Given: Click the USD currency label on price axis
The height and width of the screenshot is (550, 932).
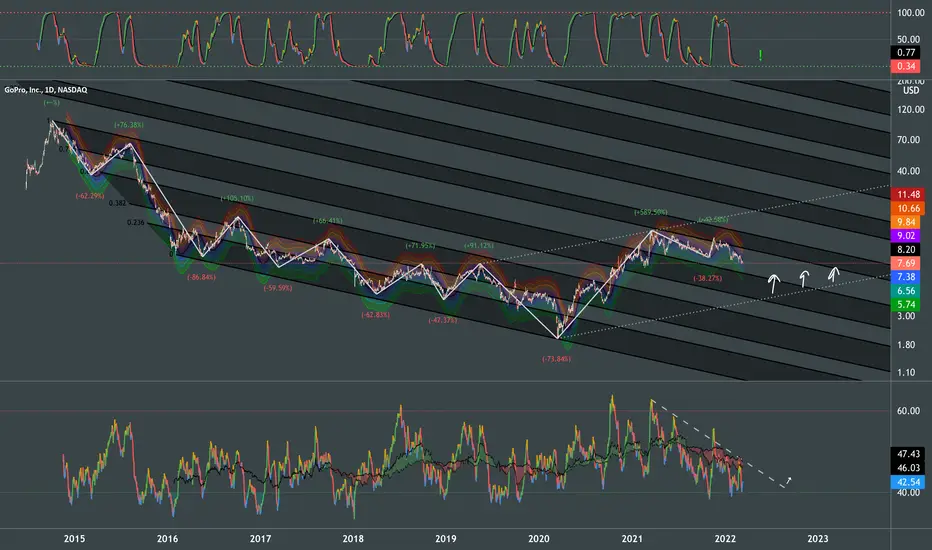Looking at the screenshot, I should pyautogui.click(x=911, y=90).
